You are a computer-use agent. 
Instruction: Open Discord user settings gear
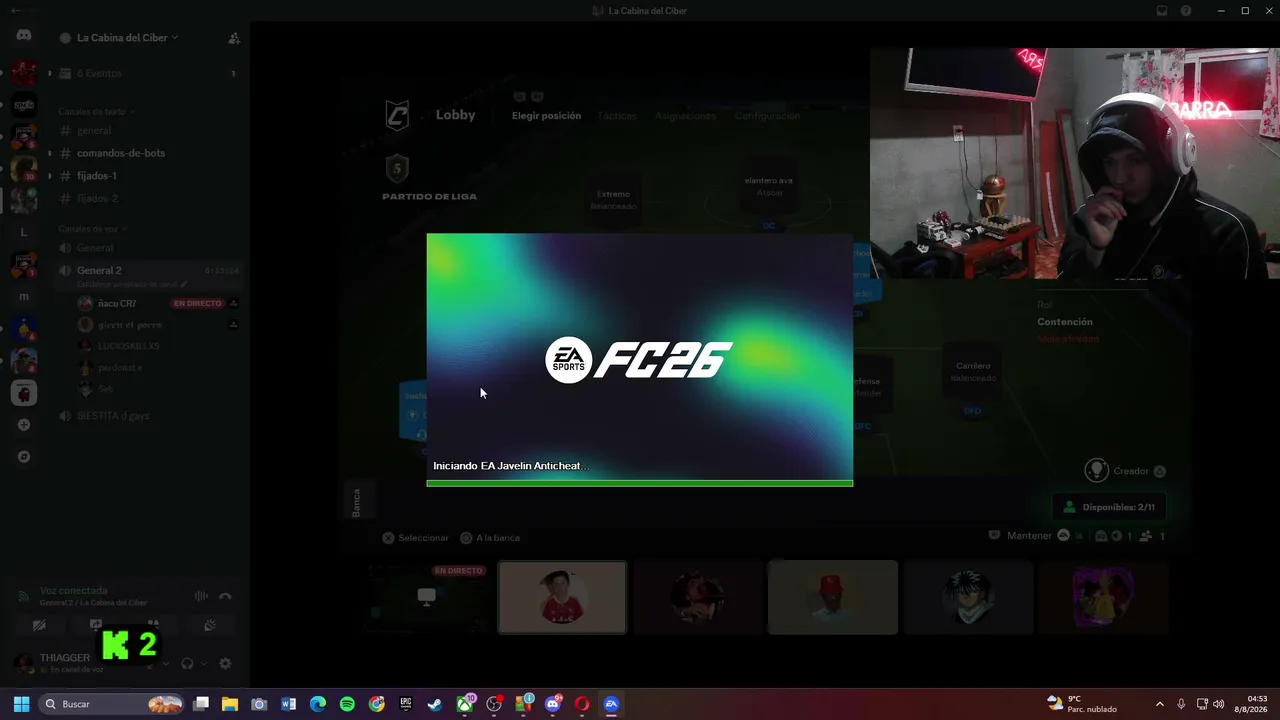(x=225, y=664)
